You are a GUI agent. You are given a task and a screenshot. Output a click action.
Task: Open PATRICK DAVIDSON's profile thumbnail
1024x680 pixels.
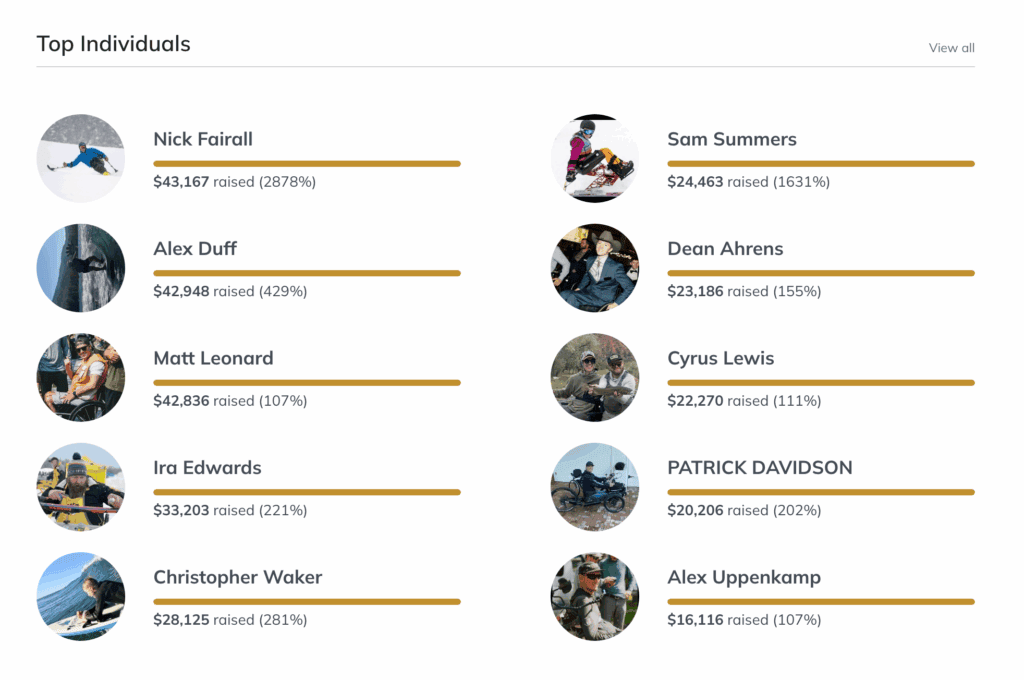595,487
